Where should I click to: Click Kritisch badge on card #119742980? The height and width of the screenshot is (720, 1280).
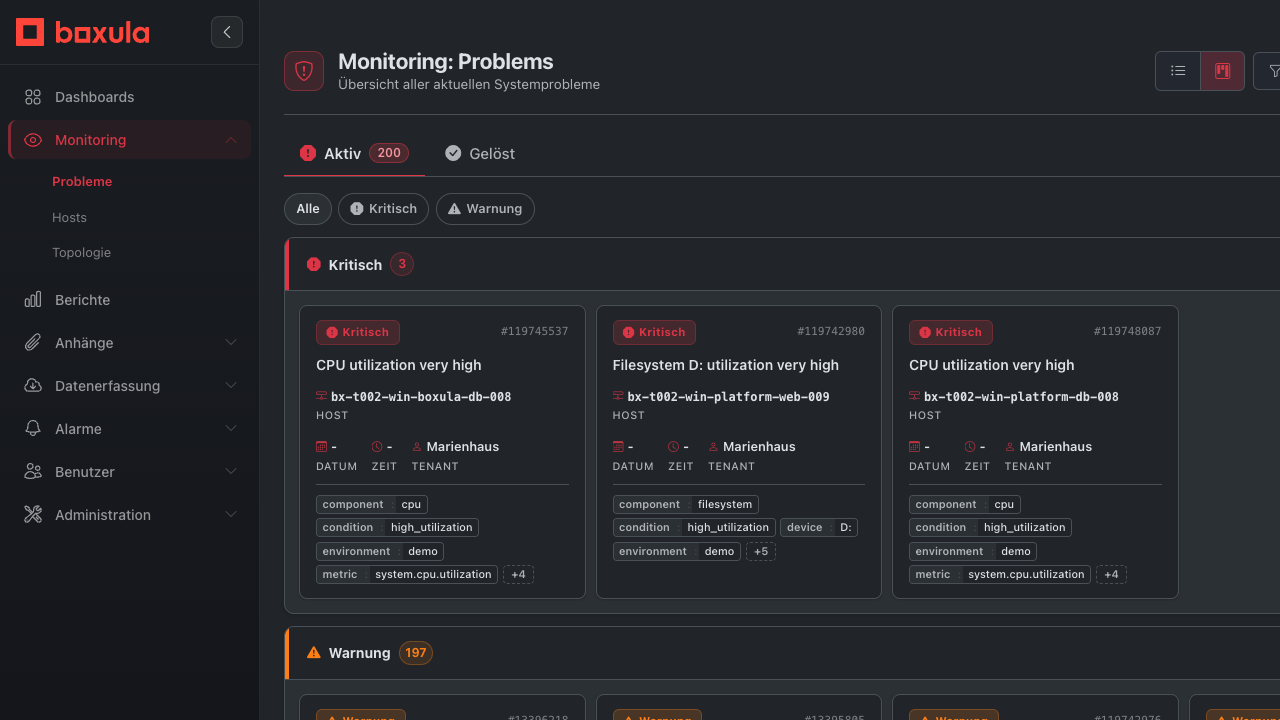pyautogui.click(x=654, y=332)
